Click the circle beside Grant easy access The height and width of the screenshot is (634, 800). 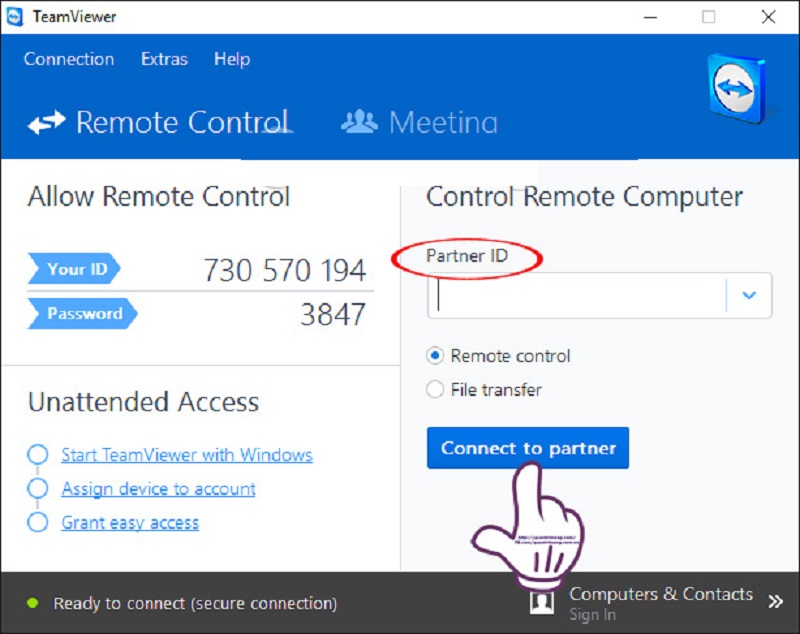pyautogui.click(x=38, y=522)
